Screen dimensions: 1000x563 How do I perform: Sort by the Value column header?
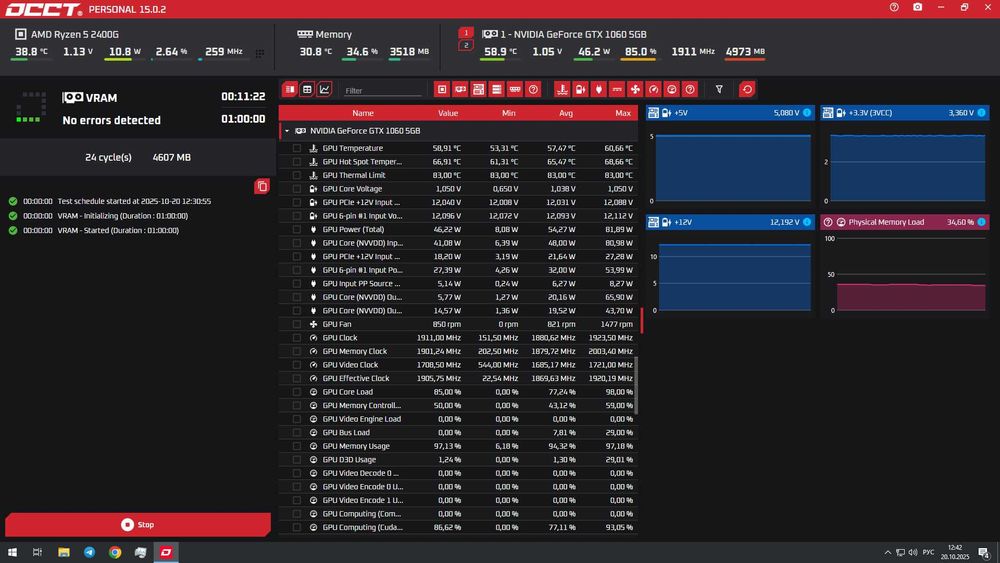[x=448, y=113]
